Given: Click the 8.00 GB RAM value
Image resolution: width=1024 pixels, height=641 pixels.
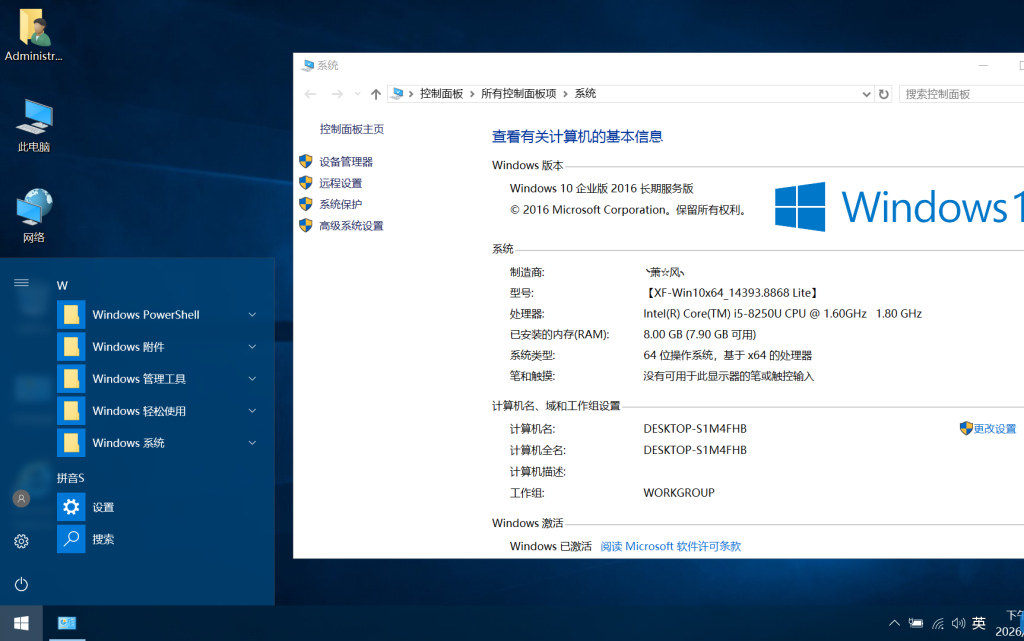Looking at the screenshot, I should pyautogui.click(x=699, y=335).
